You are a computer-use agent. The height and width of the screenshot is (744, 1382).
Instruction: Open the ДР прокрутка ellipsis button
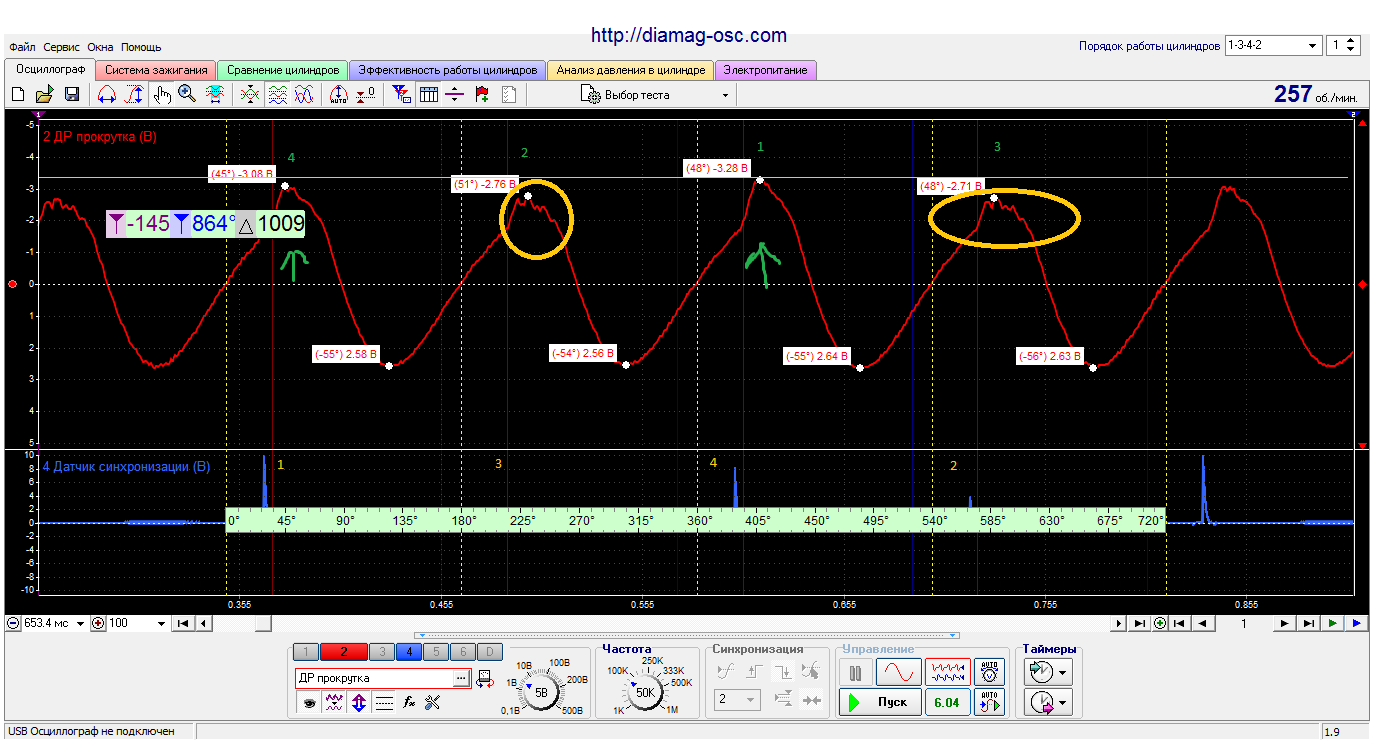(460, 678)
